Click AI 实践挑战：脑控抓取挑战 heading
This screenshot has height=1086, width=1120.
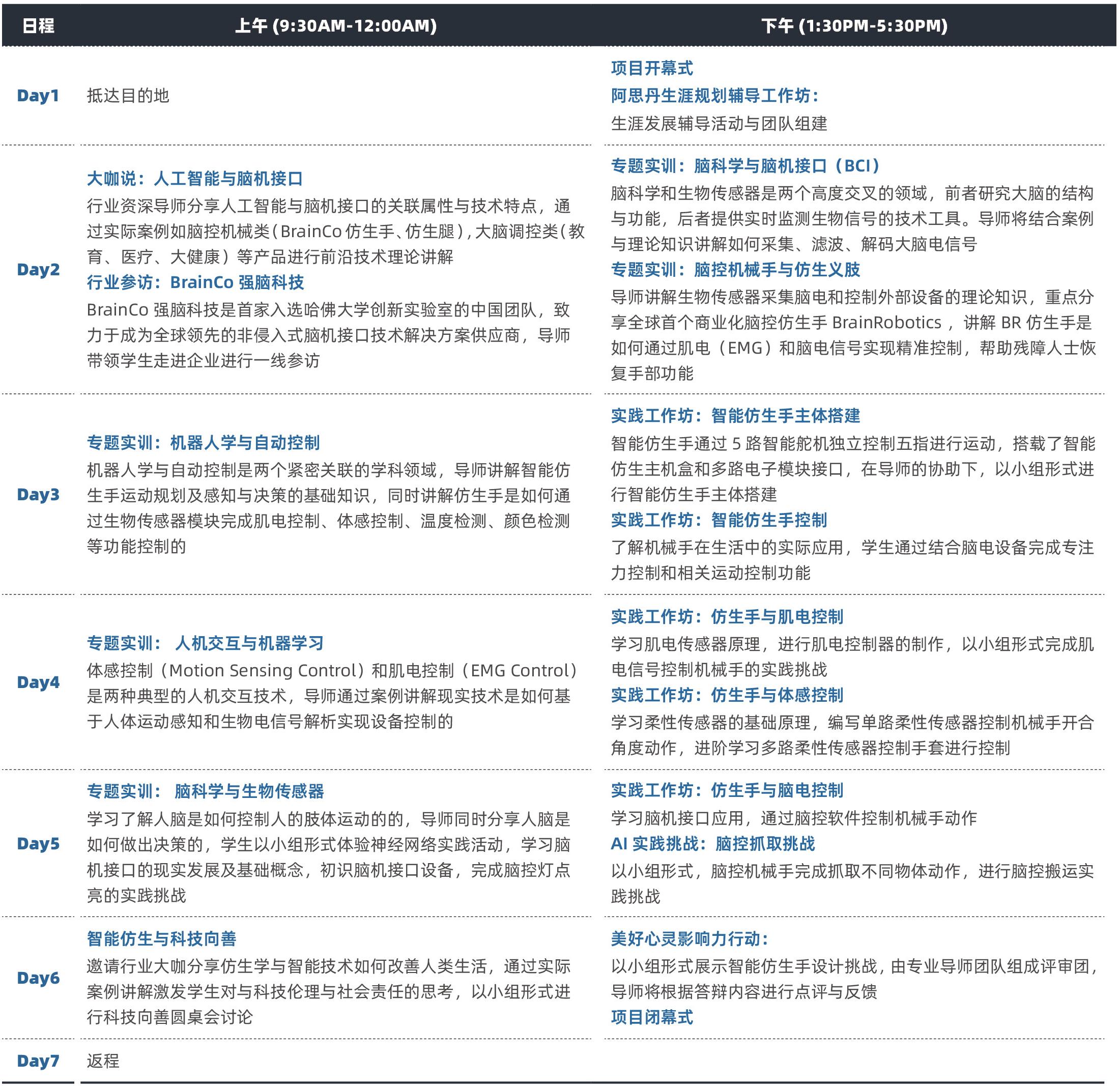tap(713, 844)
